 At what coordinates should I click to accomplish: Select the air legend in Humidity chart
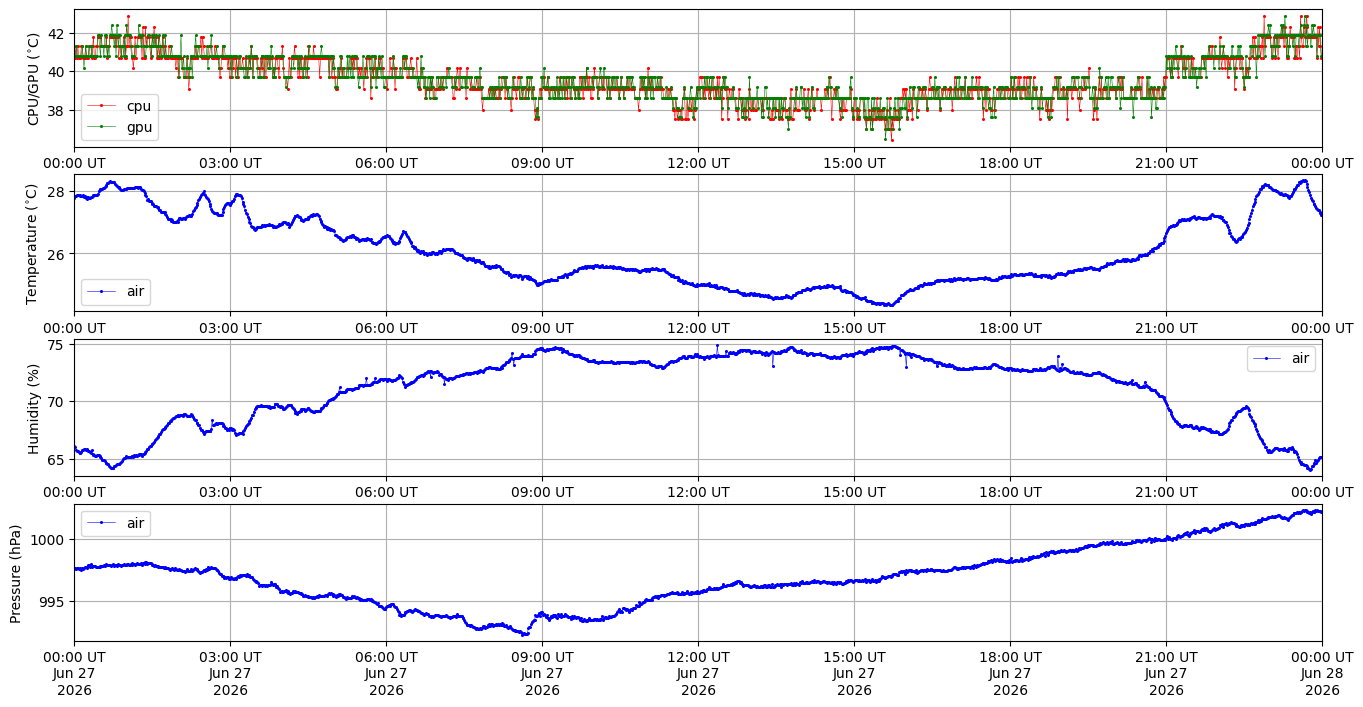coord(1281,358)
